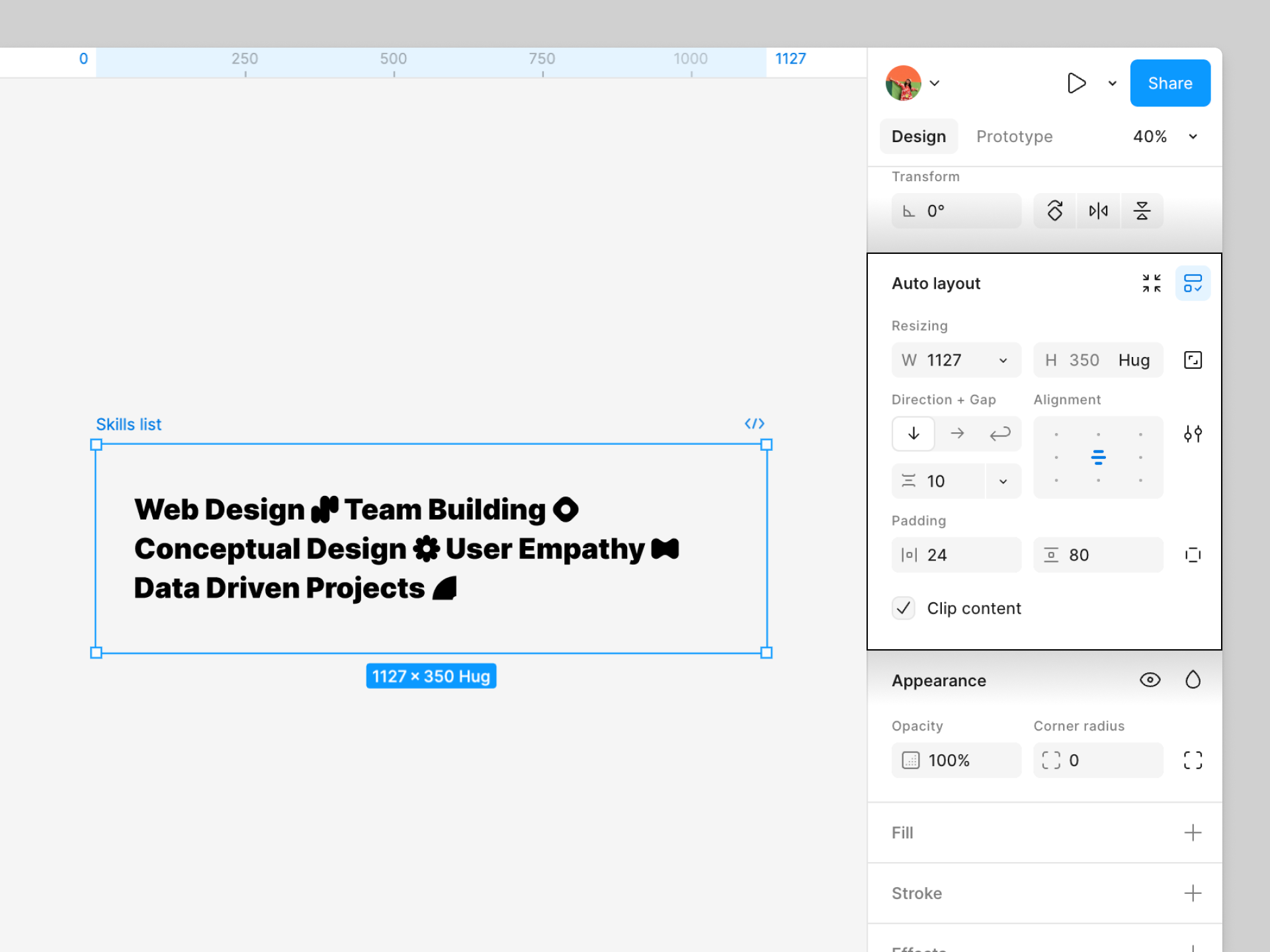This screenshot has width=1270, height=952.
Task: Click the Skills list frame label
Action: [128, 424]
